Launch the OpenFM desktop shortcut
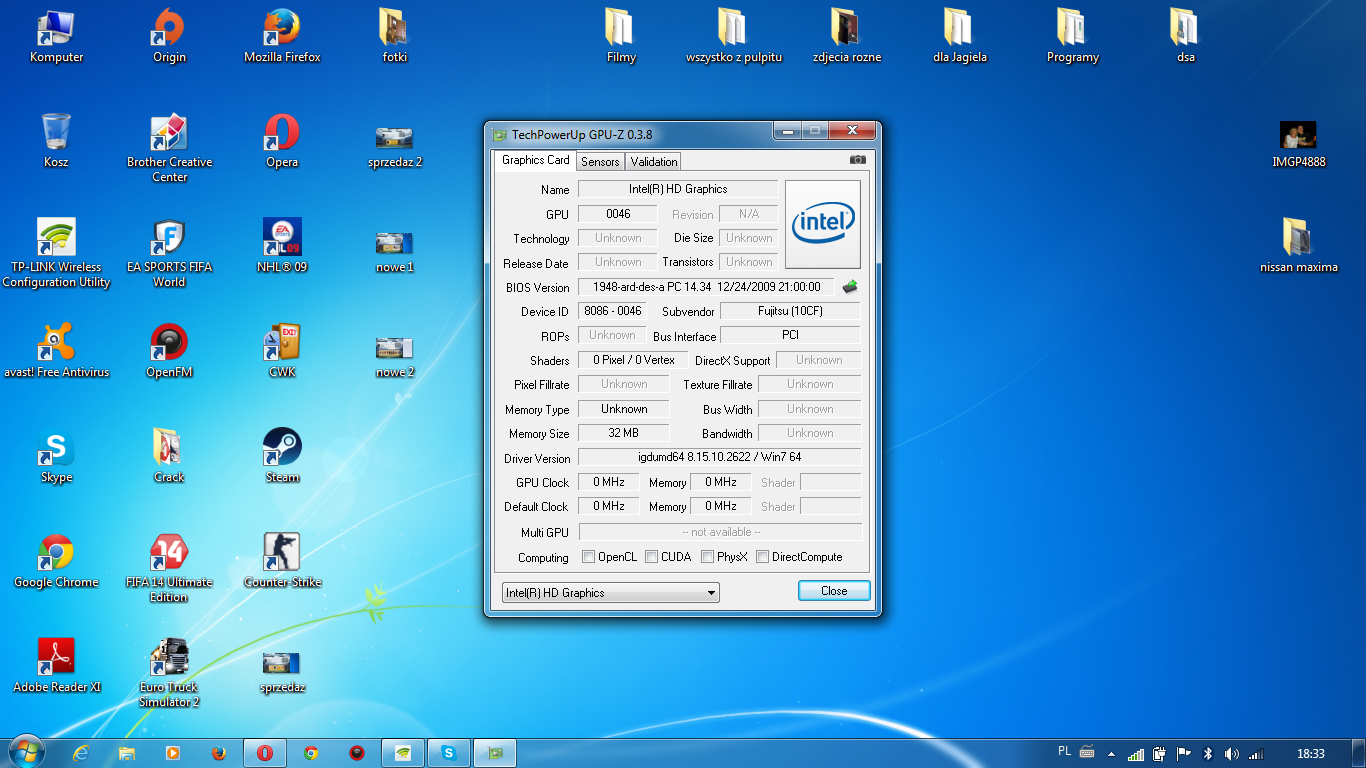 [169, 351]
